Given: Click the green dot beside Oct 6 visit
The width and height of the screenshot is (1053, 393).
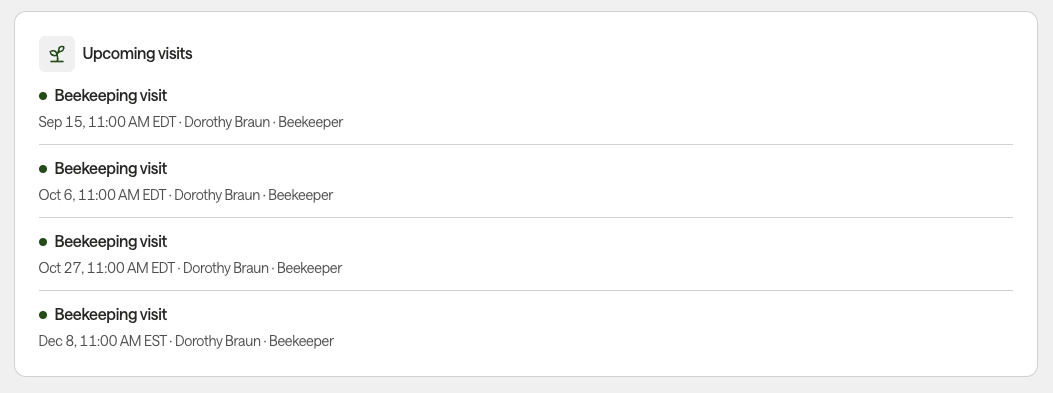Looking at the screenshot, I should click(x=43, y=169).
